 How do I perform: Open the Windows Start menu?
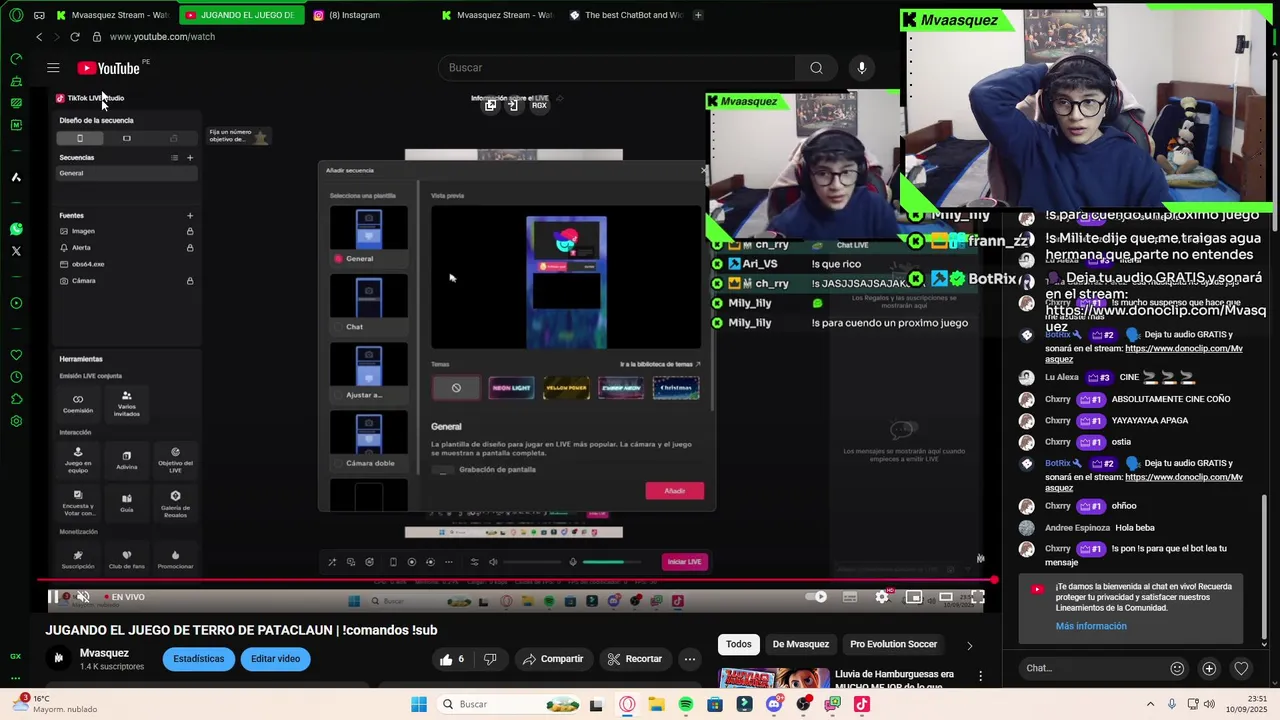tap(419, 704)
